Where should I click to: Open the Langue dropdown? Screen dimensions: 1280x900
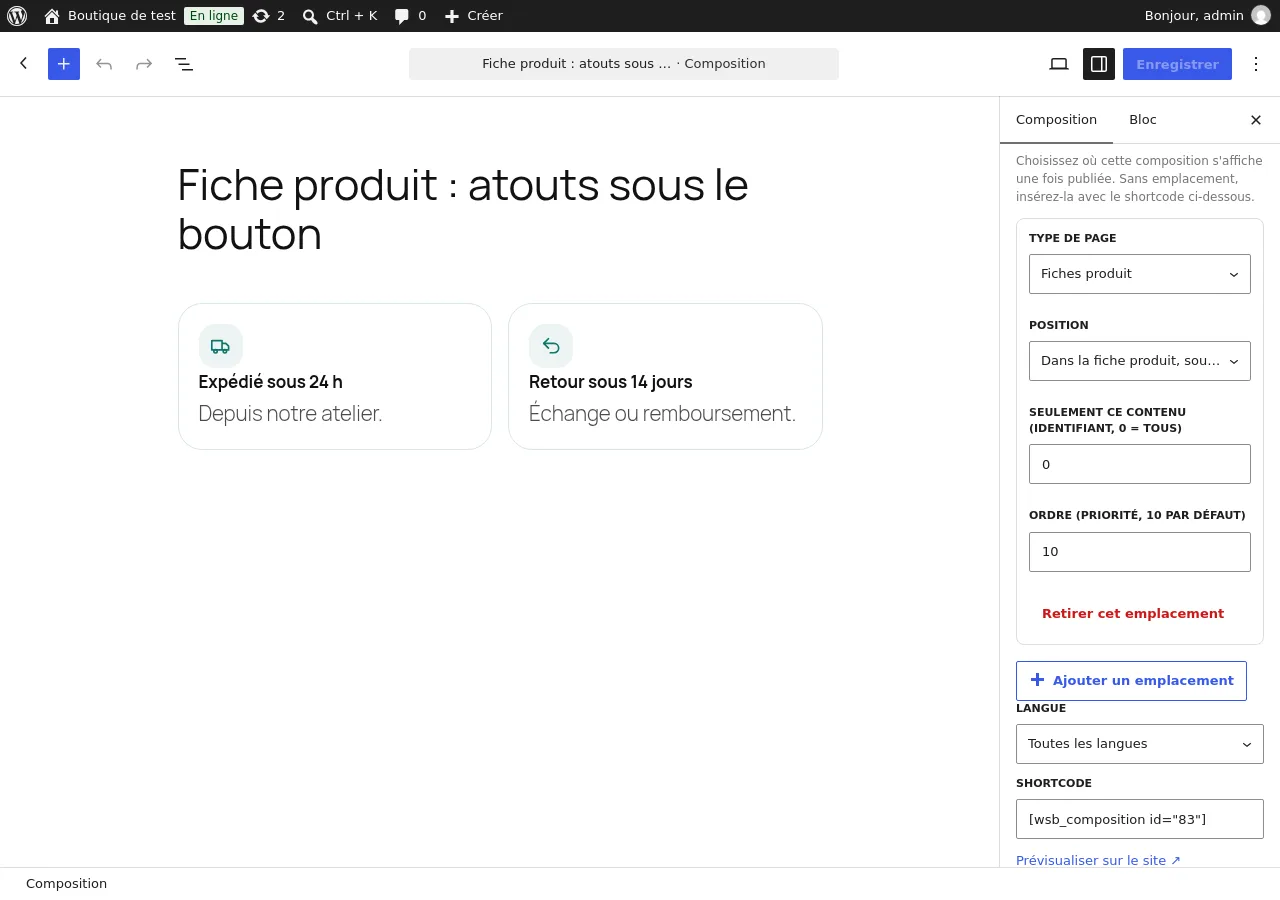pyautogui.click(x=1140, y=744)
